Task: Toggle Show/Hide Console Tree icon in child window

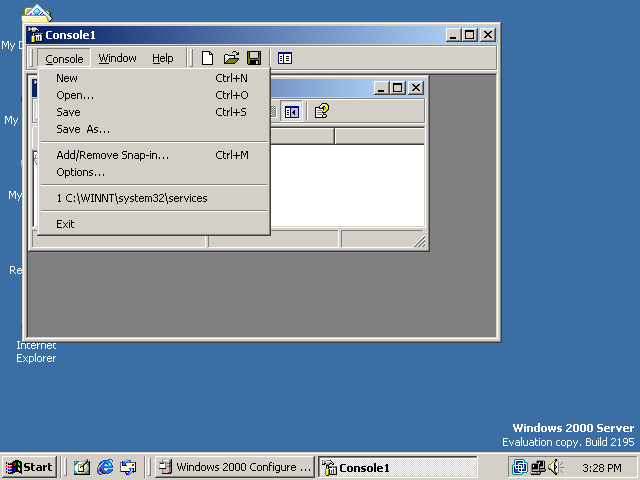Action: tap(291, 112)
